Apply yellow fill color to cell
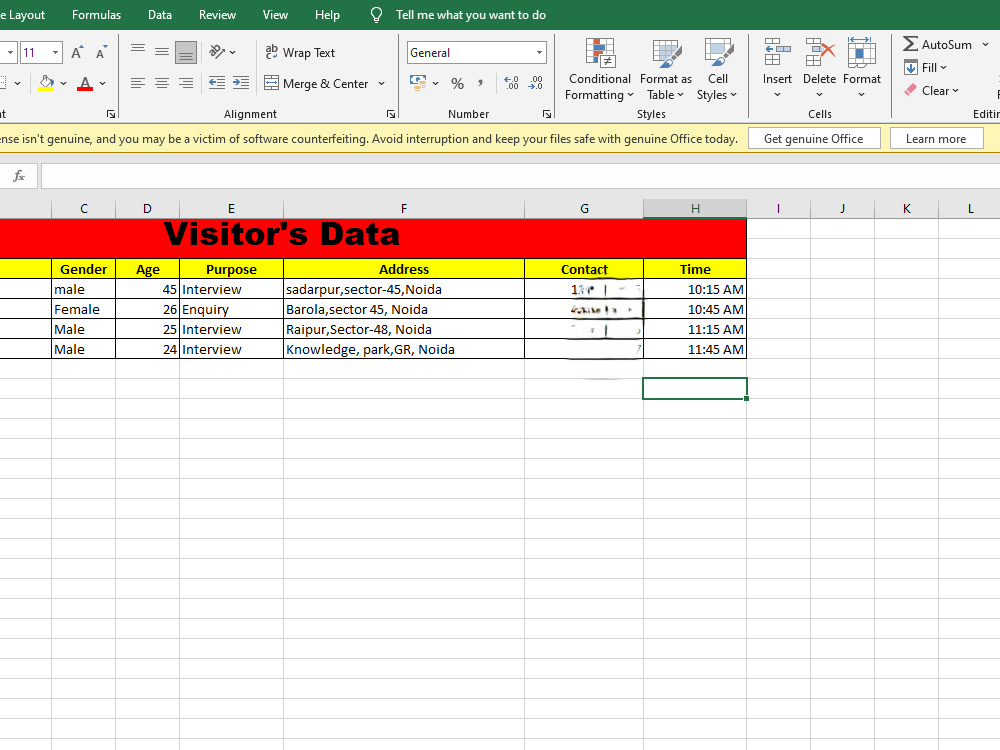 pyautogui.click(x=46, y=83)
